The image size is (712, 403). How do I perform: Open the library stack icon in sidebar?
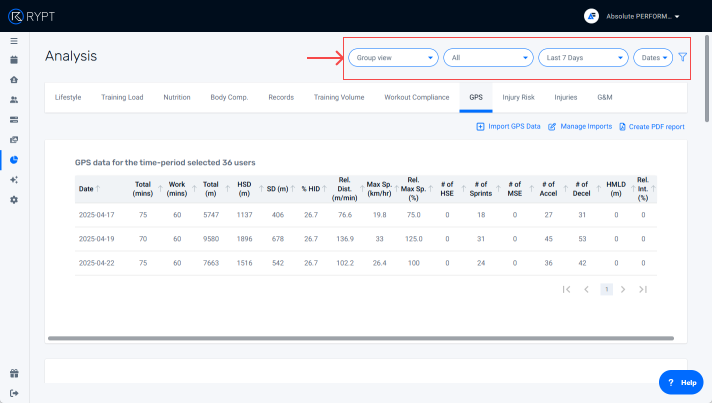[14, 140]
